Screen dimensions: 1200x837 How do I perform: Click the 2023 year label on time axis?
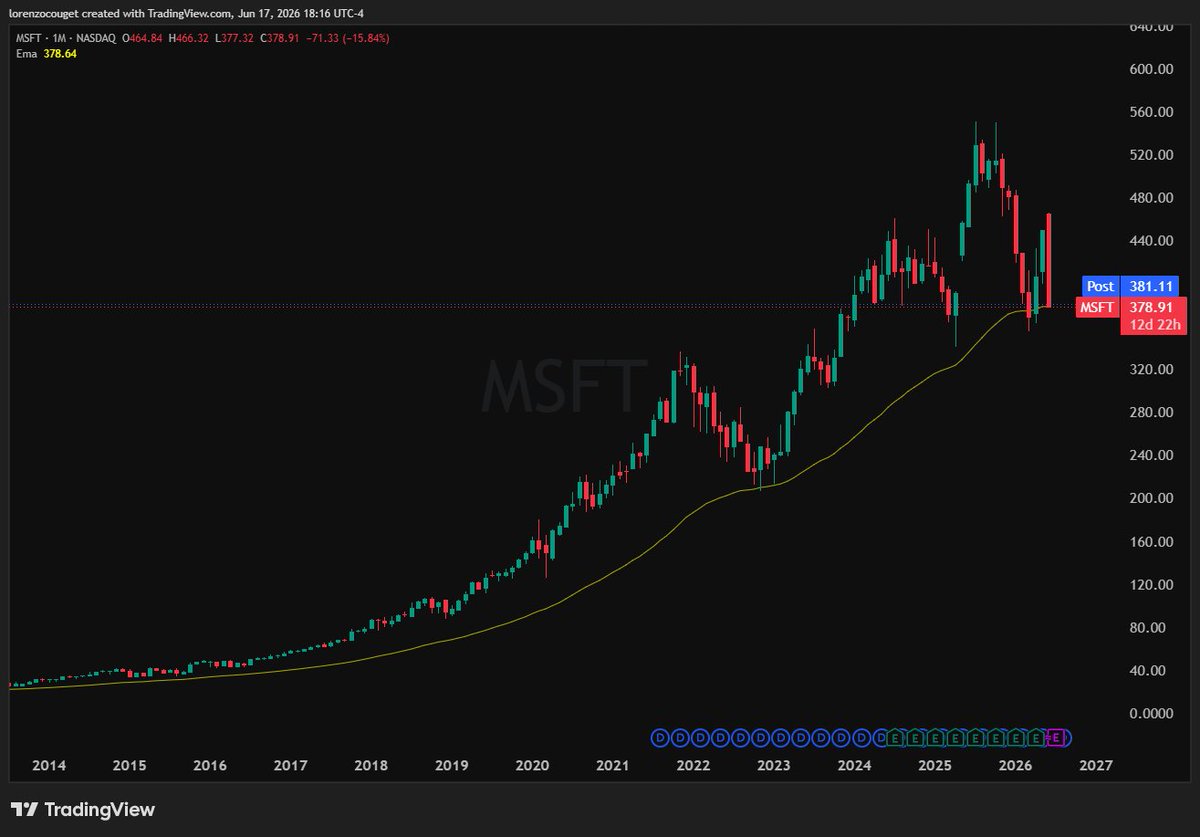[x=773, y=765]
